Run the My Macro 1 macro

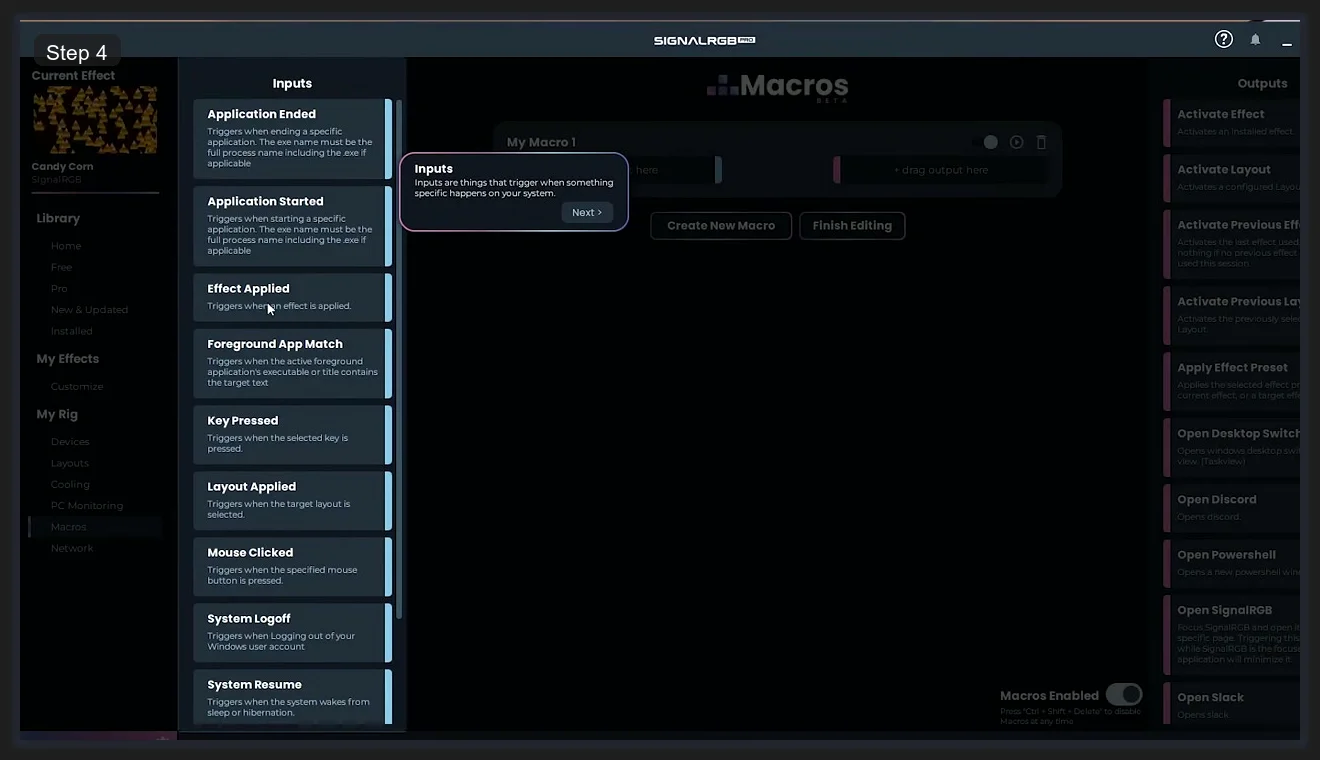coord(1016,142)
